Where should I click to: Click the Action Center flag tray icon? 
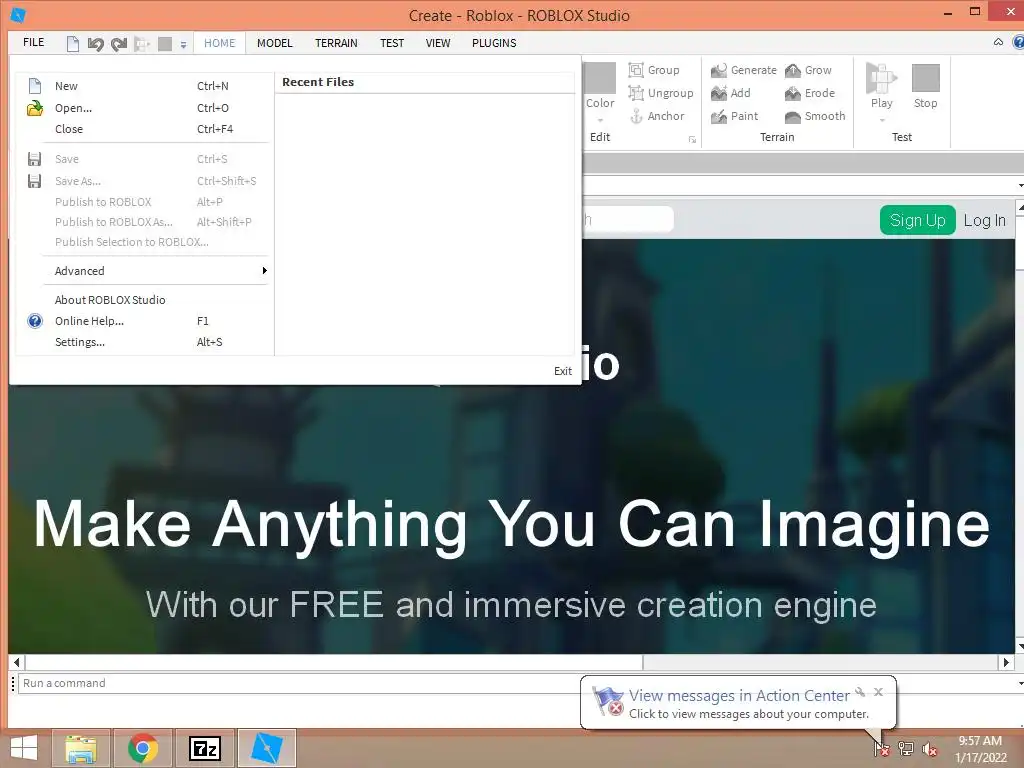coord(882,748)
